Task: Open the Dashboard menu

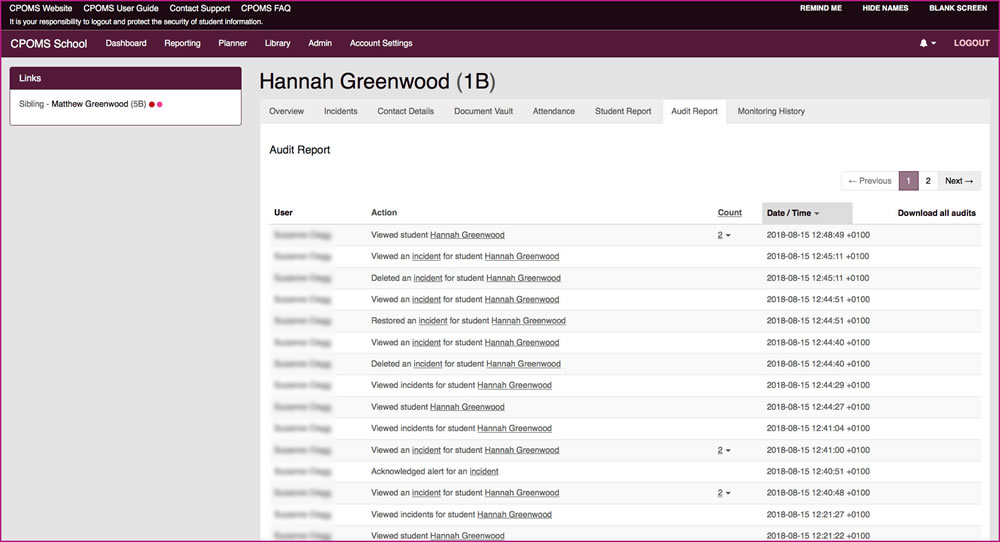Action: pyautogui.click(x=126, y=43)
